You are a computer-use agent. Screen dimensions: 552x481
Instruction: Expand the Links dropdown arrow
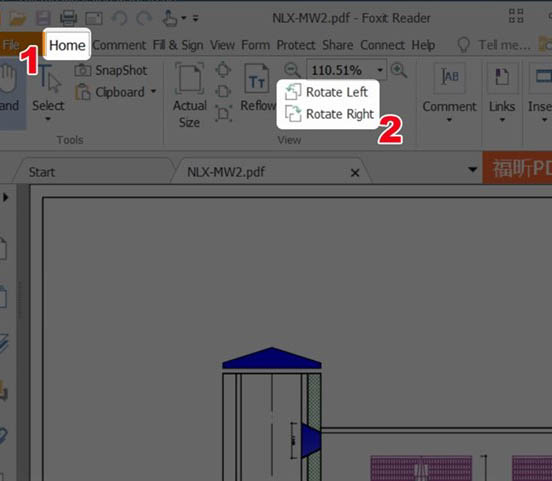pyautogui.click(x=502, y=120)
